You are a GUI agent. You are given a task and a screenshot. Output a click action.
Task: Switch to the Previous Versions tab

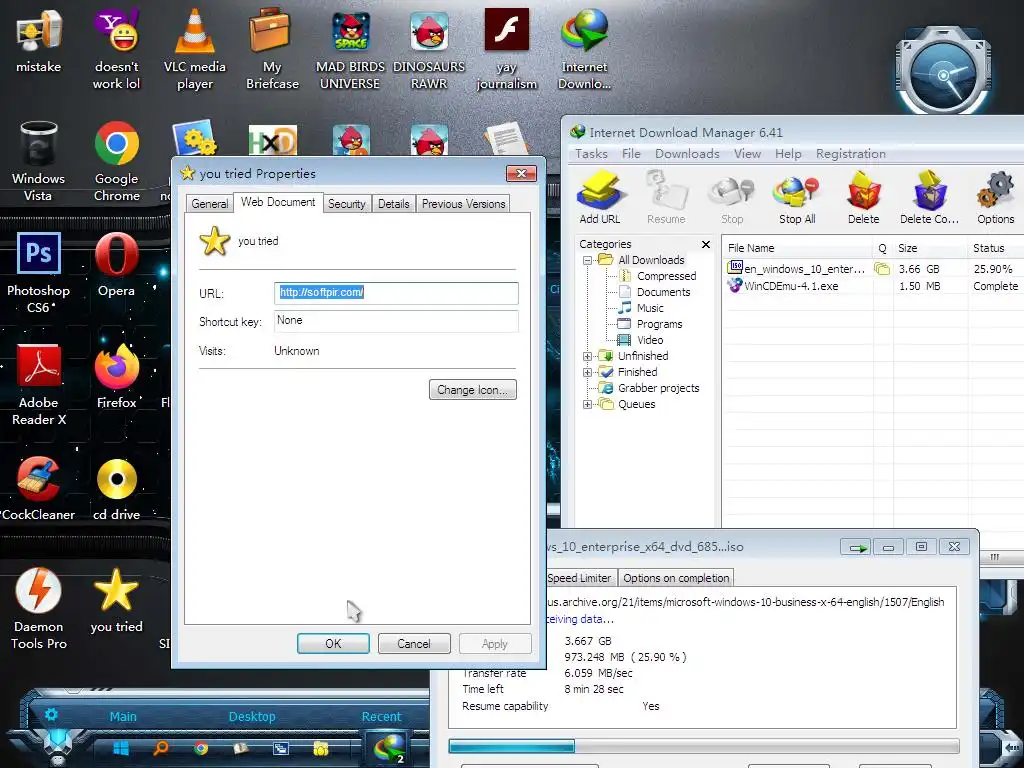463,204
